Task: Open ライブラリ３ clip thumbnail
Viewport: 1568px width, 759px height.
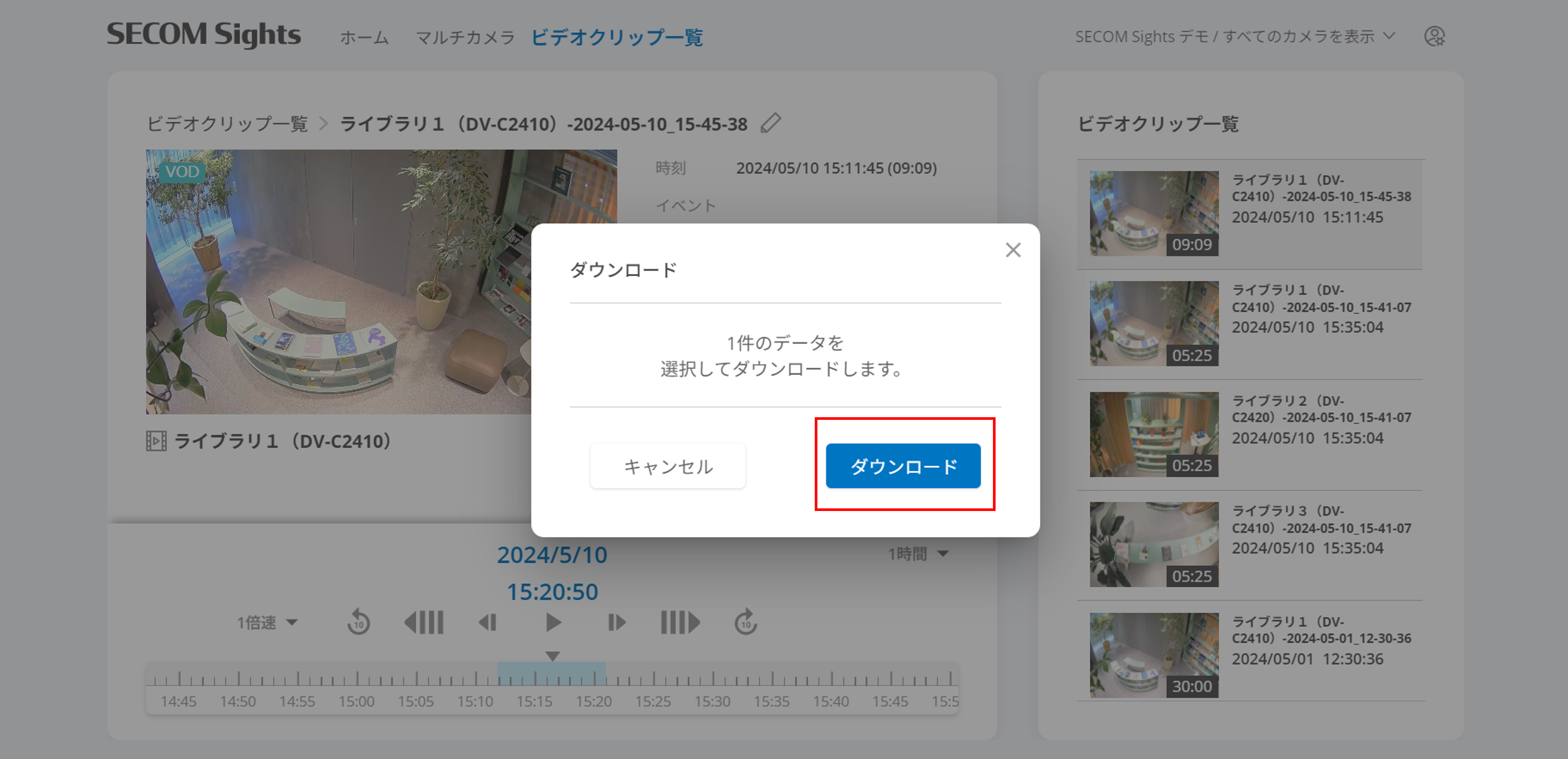Action: (x=1154, y=544)
